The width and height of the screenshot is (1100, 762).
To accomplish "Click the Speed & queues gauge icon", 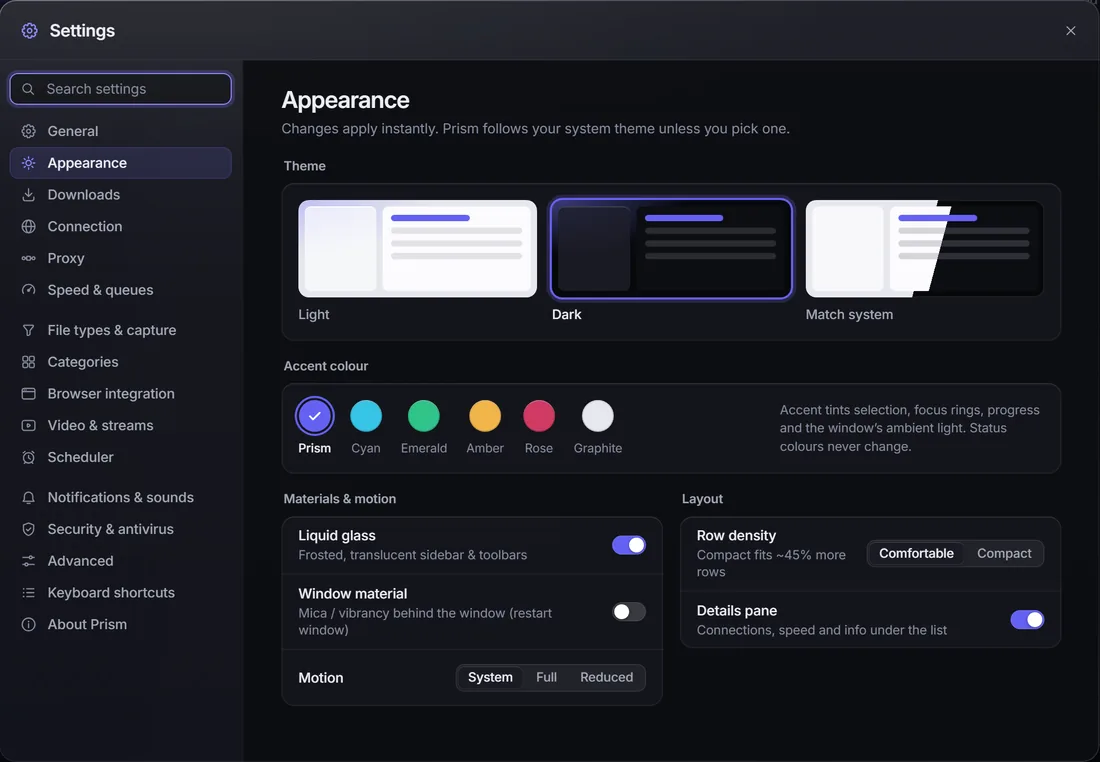I will tap(28, 290).
